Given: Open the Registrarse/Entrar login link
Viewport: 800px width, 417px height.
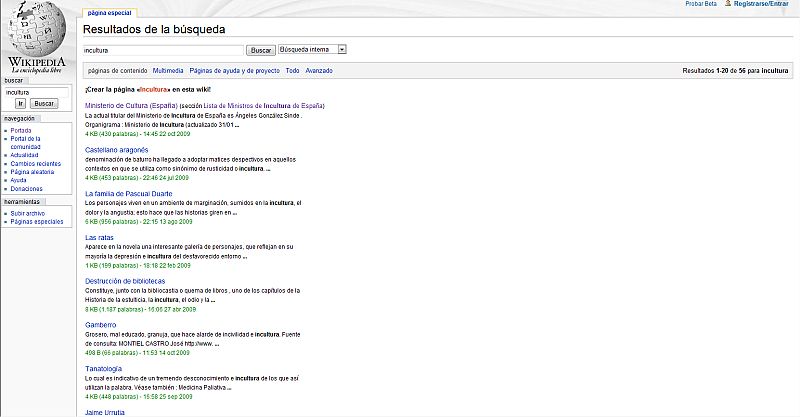Looking at the screenshot, I should tap(765, 5).
